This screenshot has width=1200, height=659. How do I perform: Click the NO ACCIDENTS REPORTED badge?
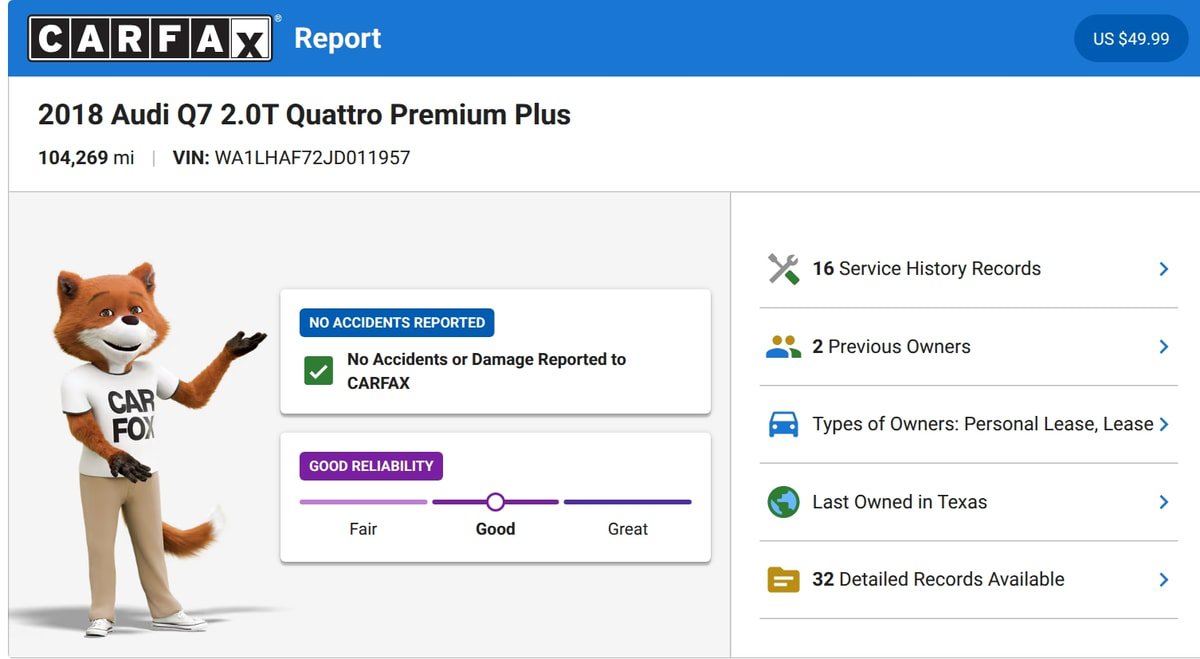point(397,323)
